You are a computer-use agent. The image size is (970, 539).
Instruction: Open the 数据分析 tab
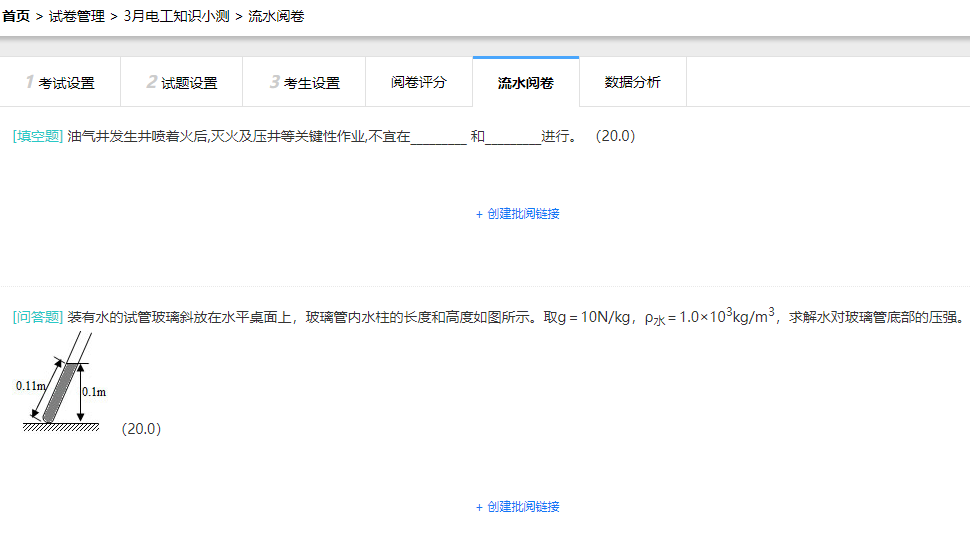[632, 83]
